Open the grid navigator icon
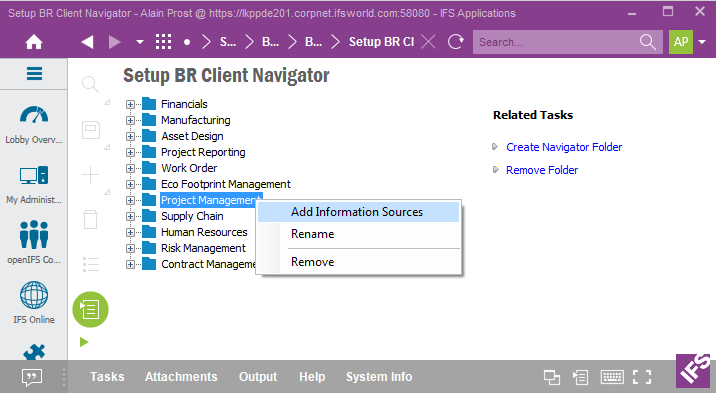 [163, 42]
